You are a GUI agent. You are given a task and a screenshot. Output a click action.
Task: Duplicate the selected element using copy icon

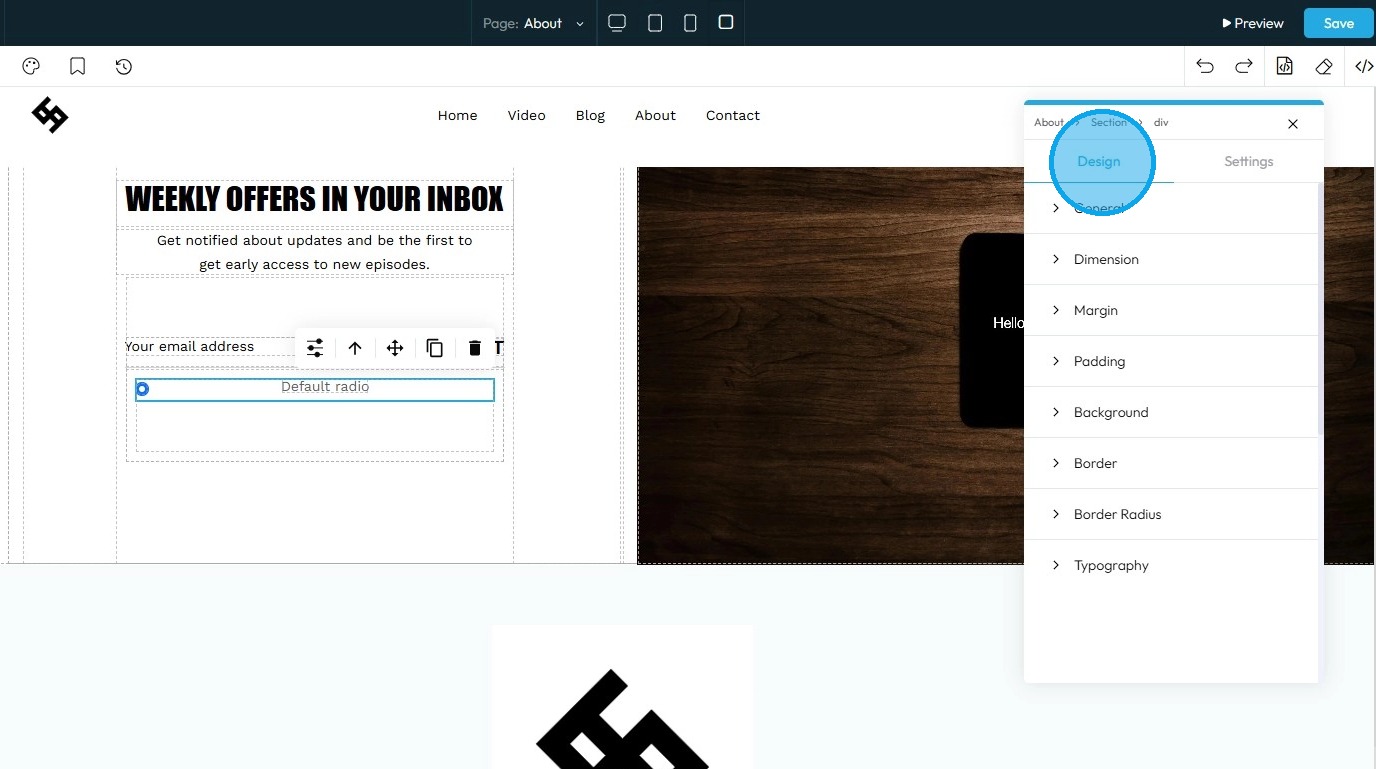coord(435,348)
